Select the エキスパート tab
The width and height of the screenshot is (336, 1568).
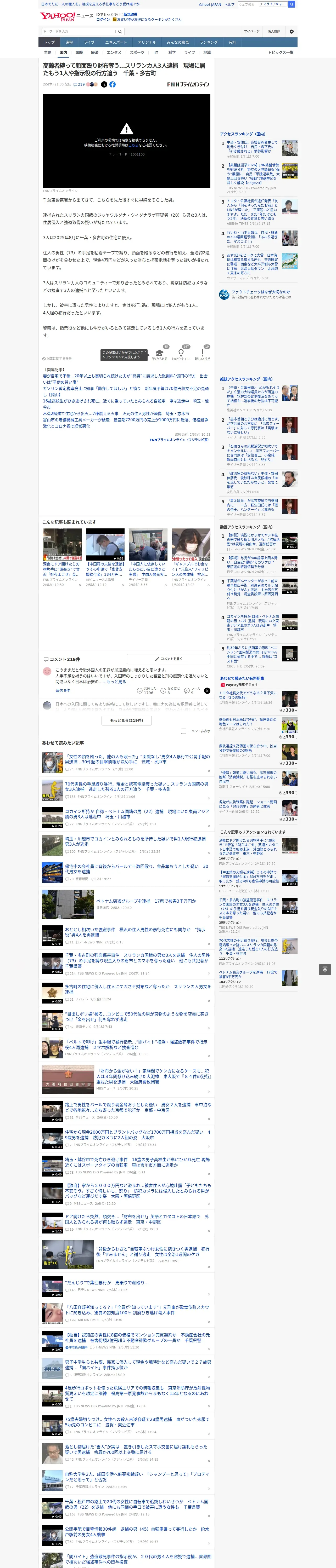coord(116,43)
